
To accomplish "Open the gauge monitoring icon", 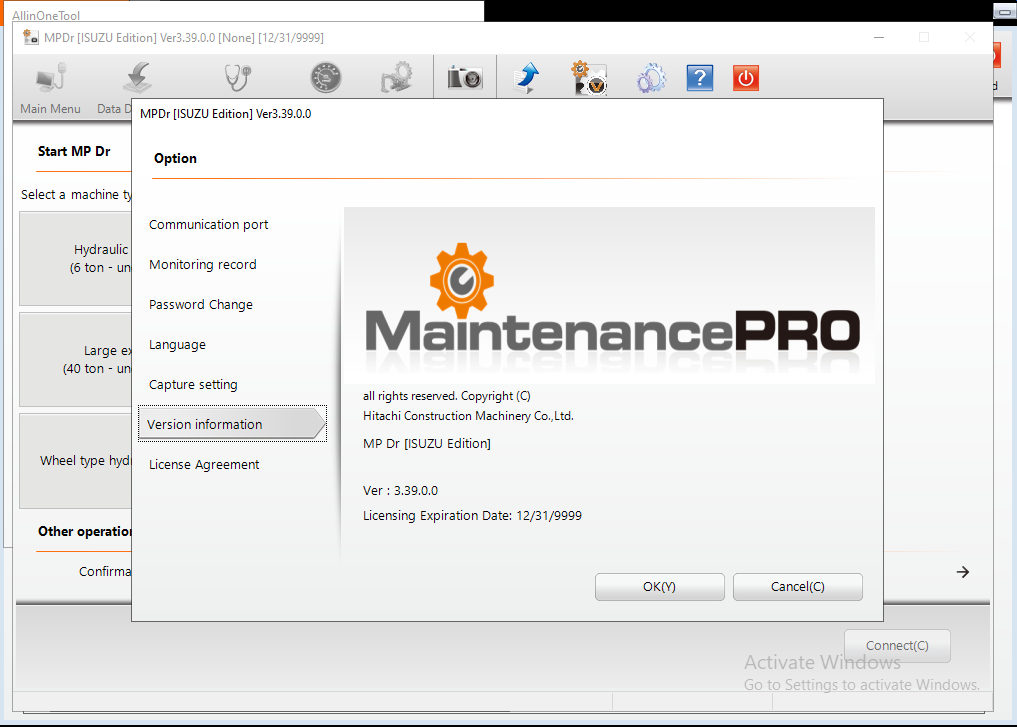I will pos(326,78).
